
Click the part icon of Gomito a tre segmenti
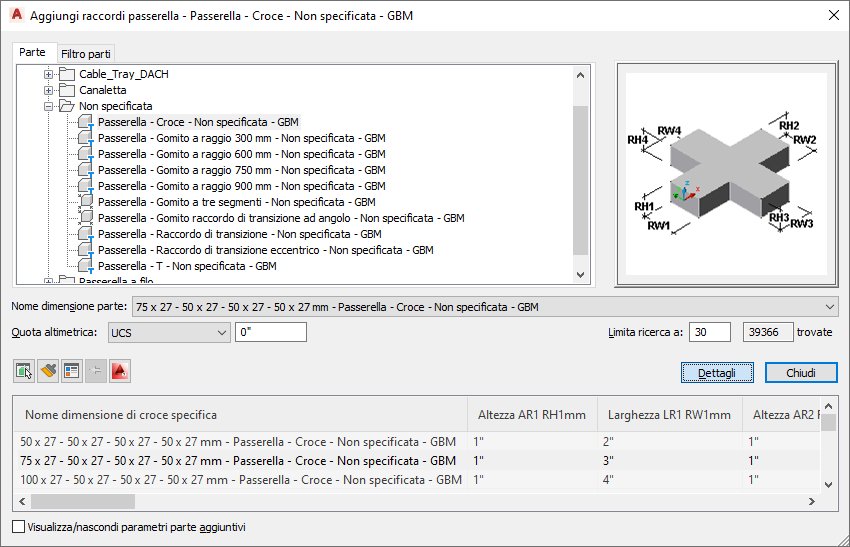86,202
